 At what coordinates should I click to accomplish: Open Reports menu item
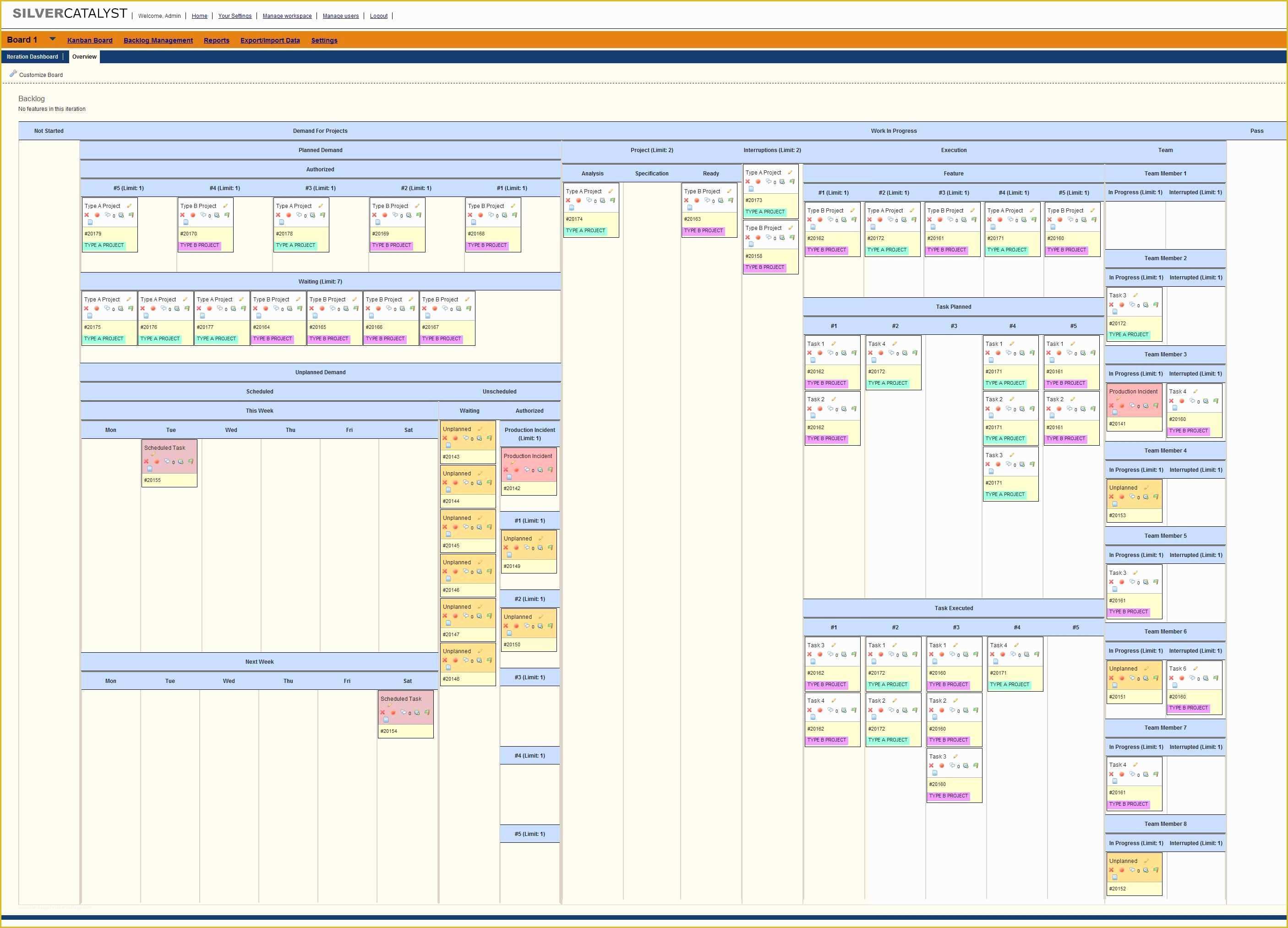pyautogui.click(x=216, y=40)
